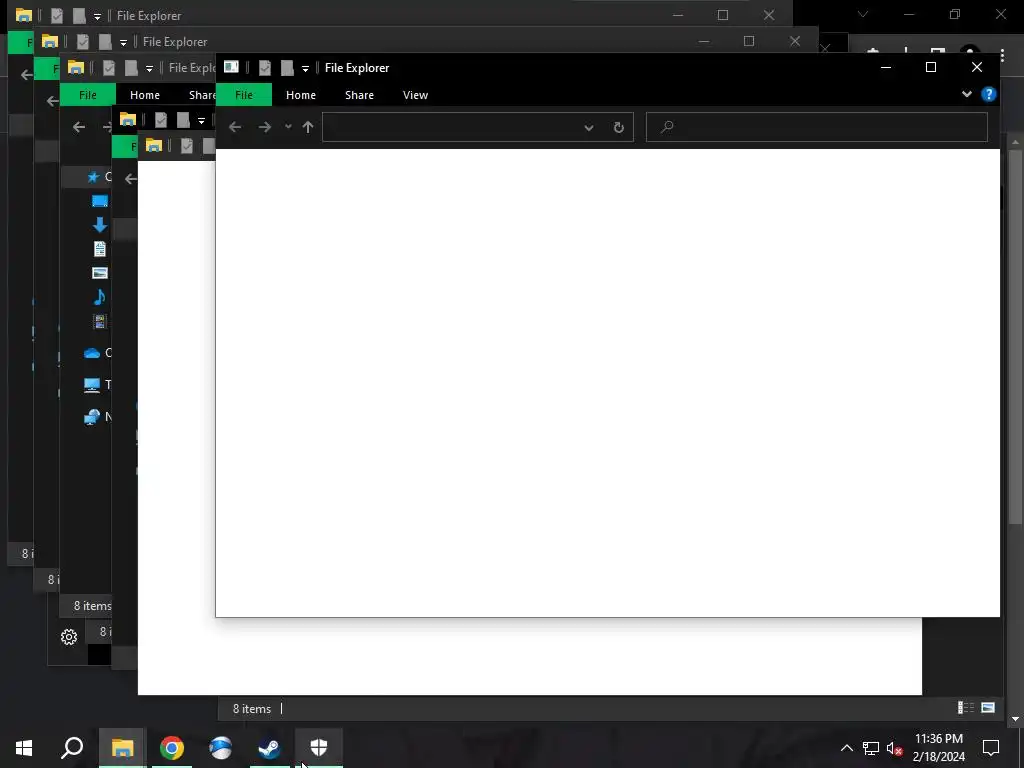Click the muted volume icon in system tray
Viewport: 1024px width, 768px height.
[x=894, y=748]
